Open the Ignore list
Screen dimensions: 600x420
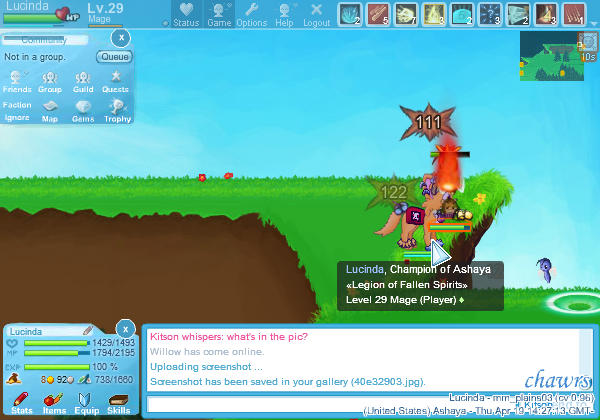(17, 117)
